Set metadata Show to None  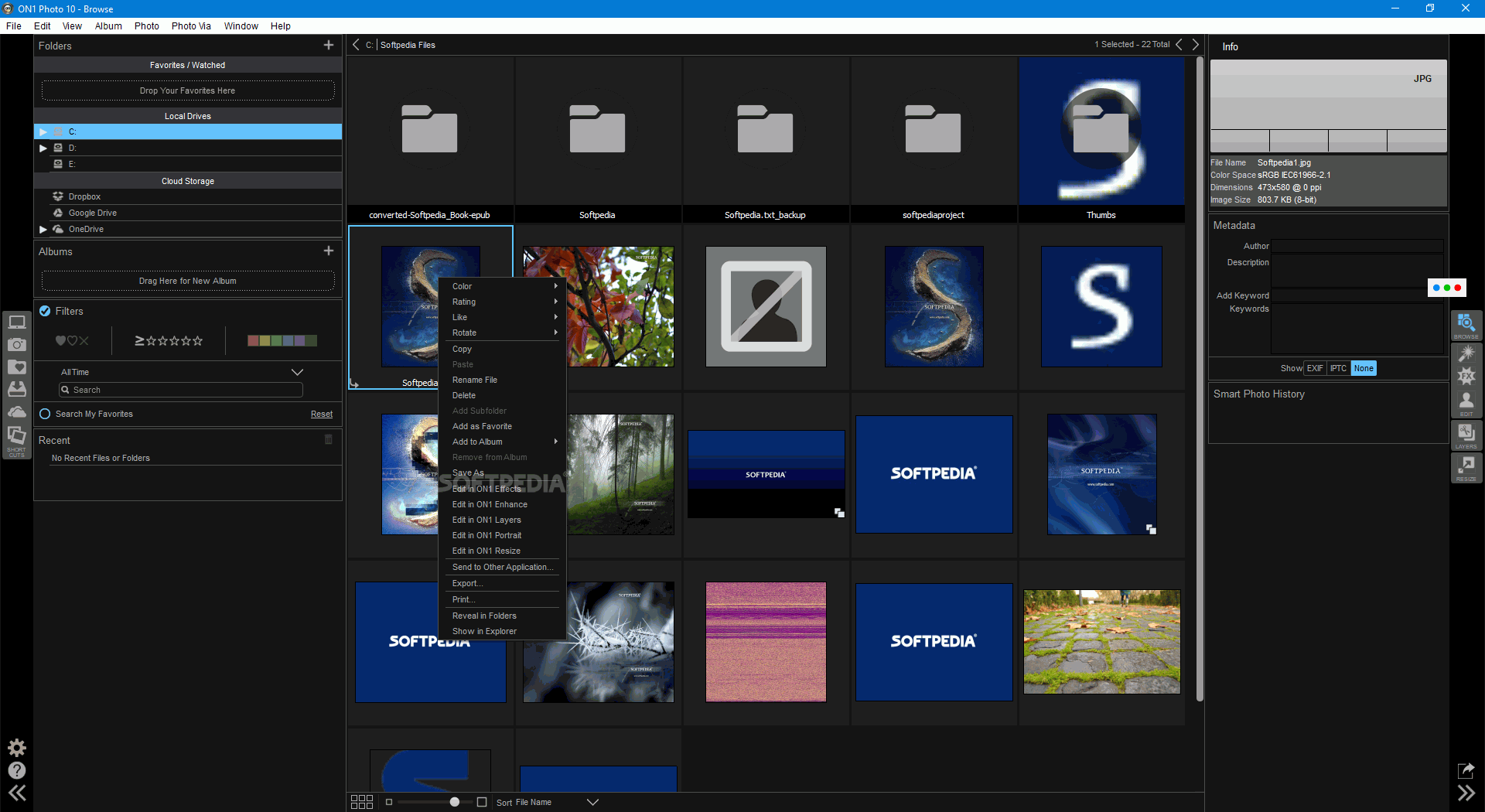point(1364,368)
